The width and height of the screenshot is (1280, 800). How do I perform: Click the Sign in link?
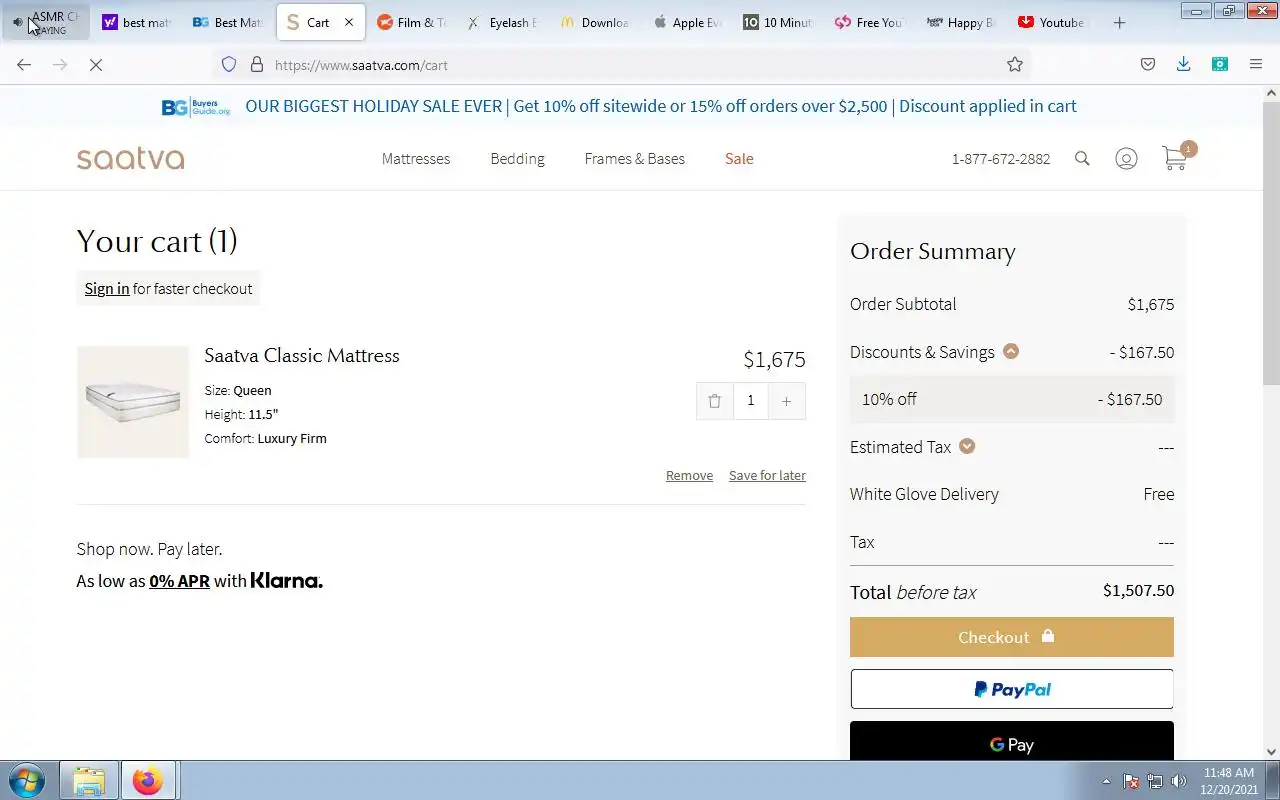pyautogui.click(x=107, y=288)
